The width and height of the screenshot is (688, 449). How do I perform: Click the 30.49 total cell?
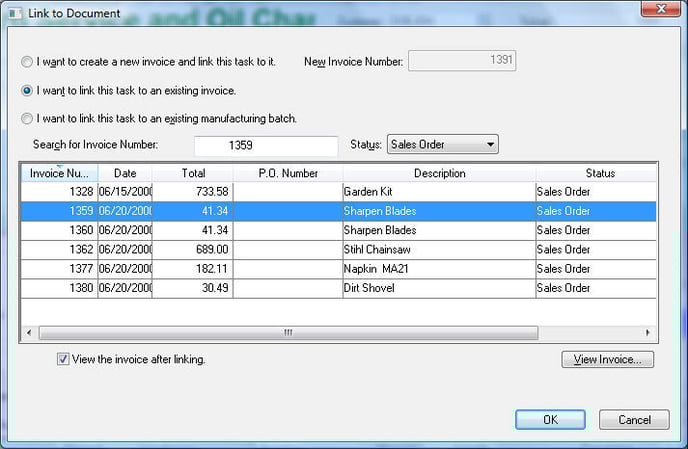pyautogui.click(x=193, y=288)
